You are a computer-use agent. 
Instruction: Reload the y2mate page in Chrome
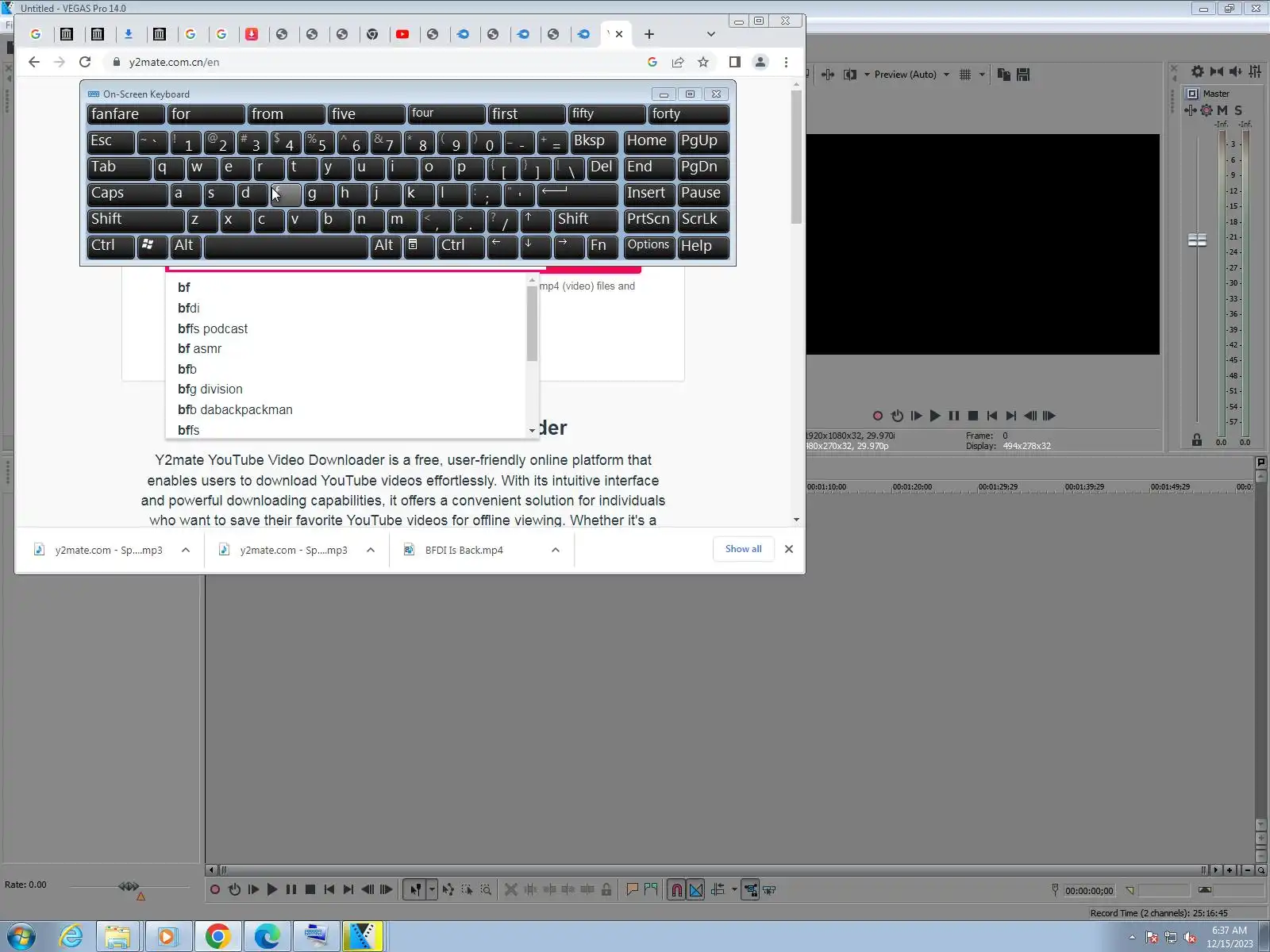(85, 62)
